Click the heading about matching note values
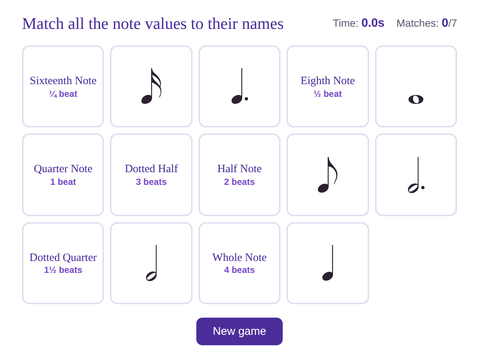The width and height of the screenshot is (480, 360). pyautogui.click(x=153, y=24)
